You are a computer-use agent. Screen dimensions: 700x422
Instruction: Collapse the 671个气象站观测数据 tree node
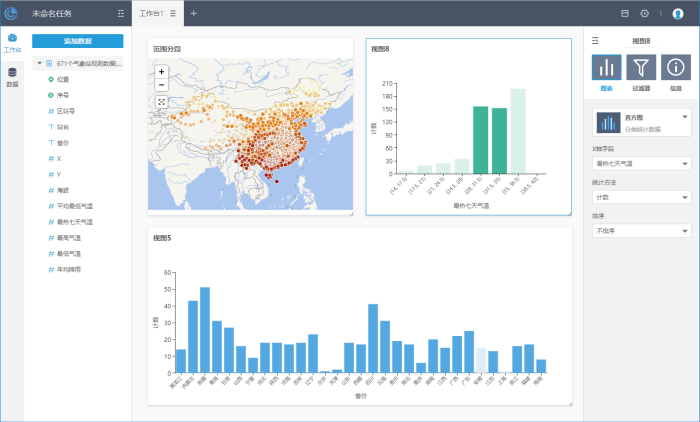pyautogui.click(x=39, y=63)
